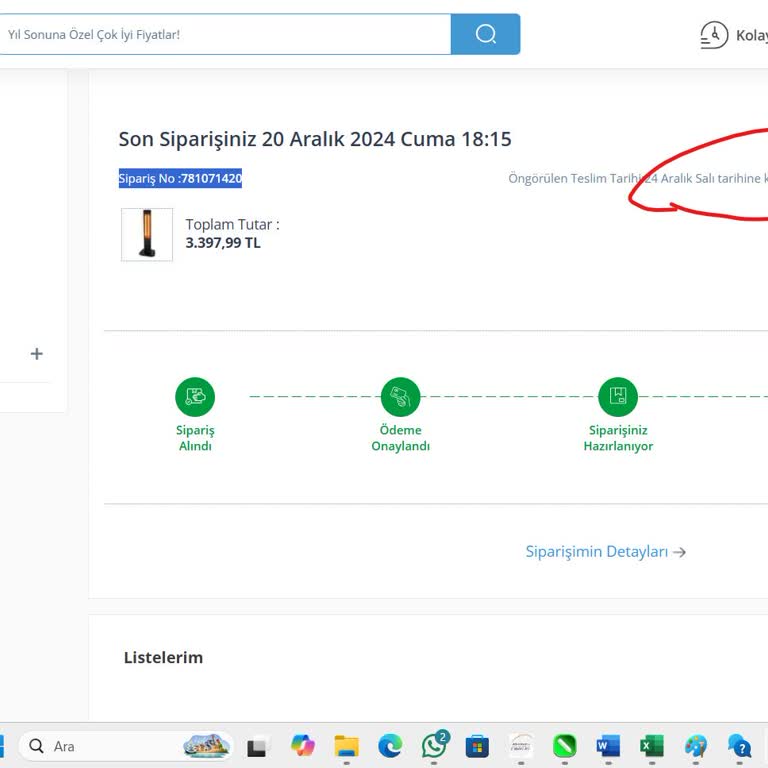Image resolution: width=768 pixels, height=768 pixels.
Task: Open File Explorer from the taskbar
Action: (346, 746)
